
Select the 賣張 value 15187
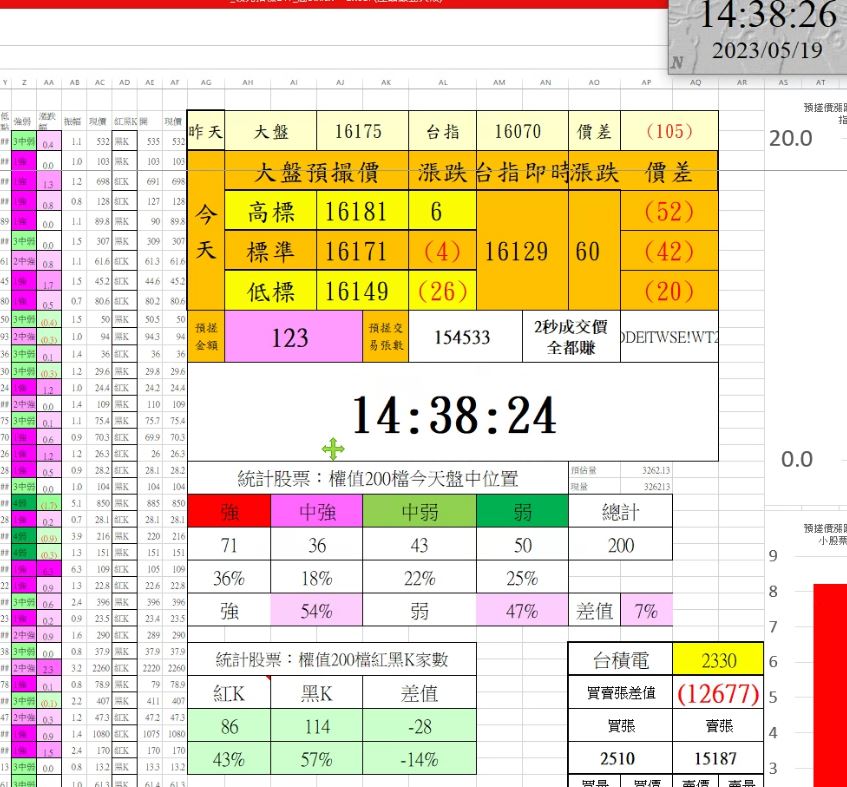pyautogui.click(x=718, y=758)
